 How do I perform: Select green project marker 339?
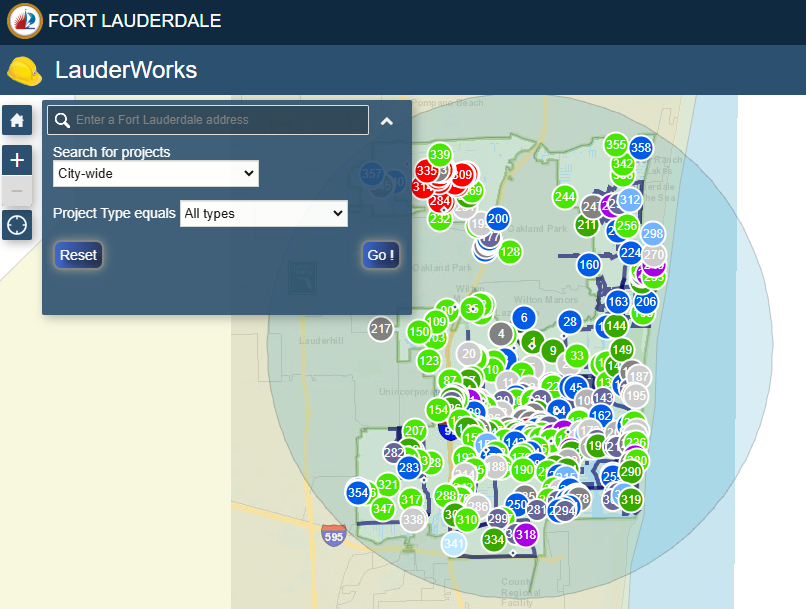pyautogui.click(x=440, y=154)
